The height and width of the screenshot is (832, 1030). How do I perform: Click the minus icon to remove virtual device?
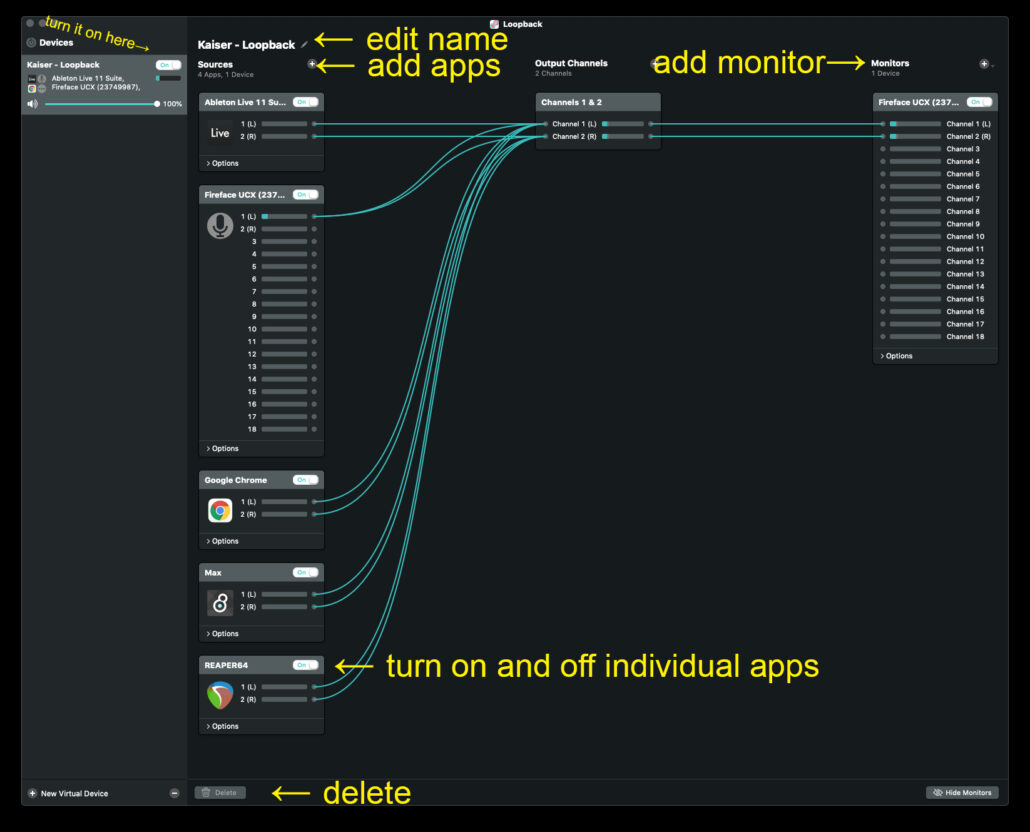[175, 793]
